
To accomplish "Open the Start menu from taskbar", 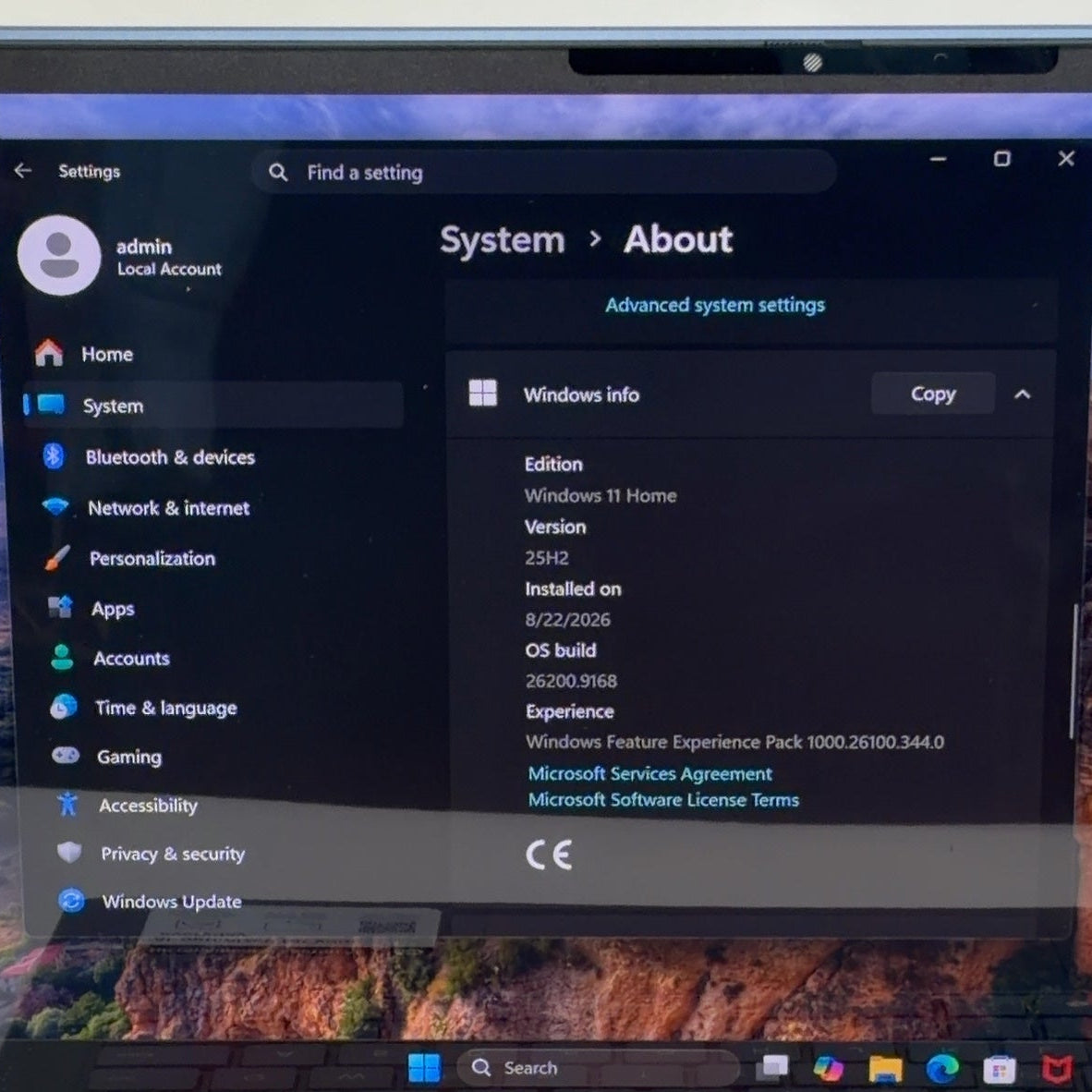I will [x=424, y=1068].
